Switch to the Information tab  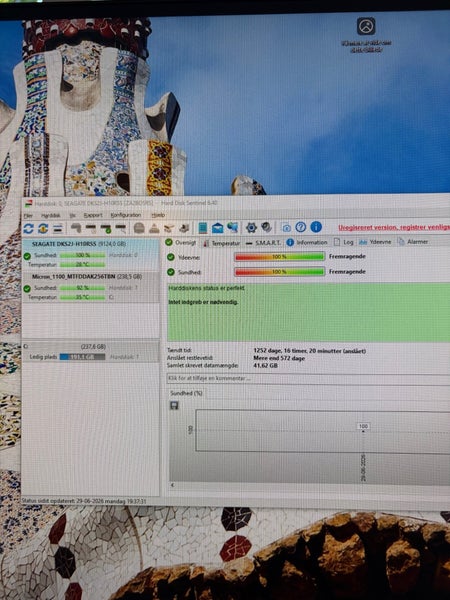click(x=307, y=242)
